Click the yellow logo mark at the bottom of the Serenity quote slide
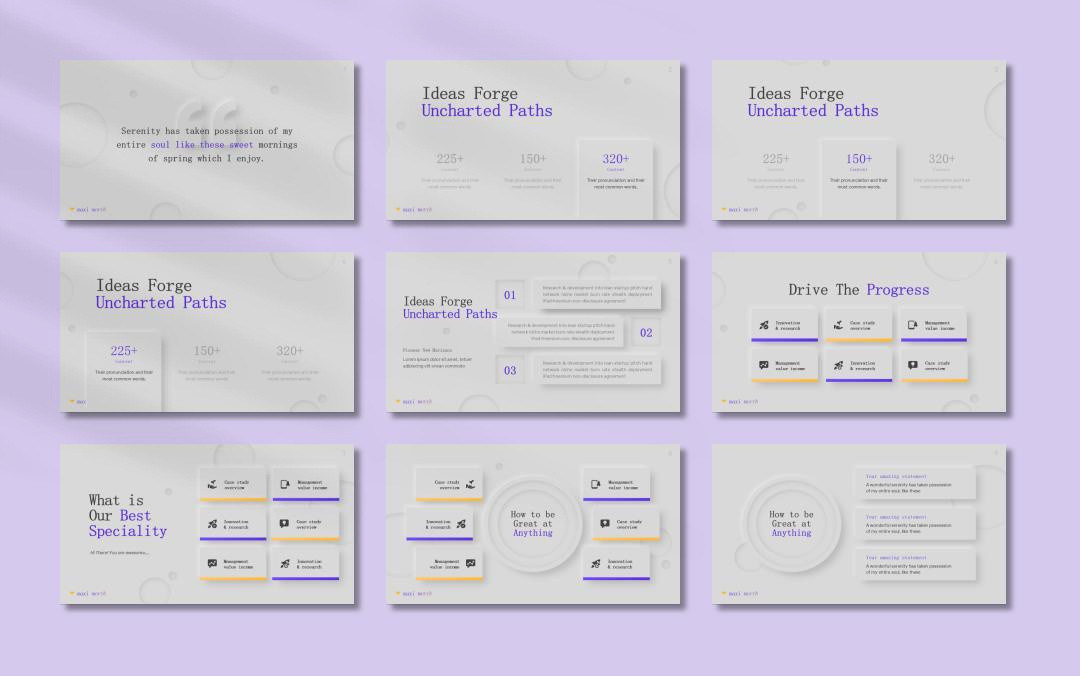 pos(72,210)
